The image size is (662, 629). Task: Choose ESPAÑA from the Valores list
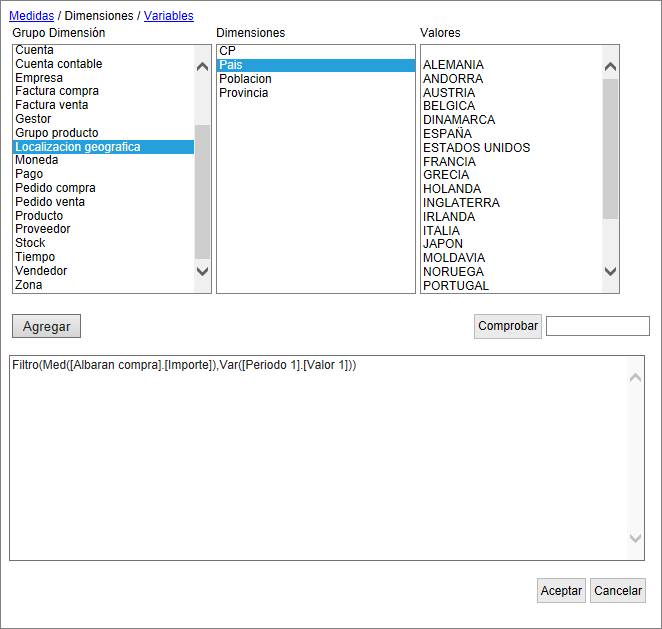point(447,134)
